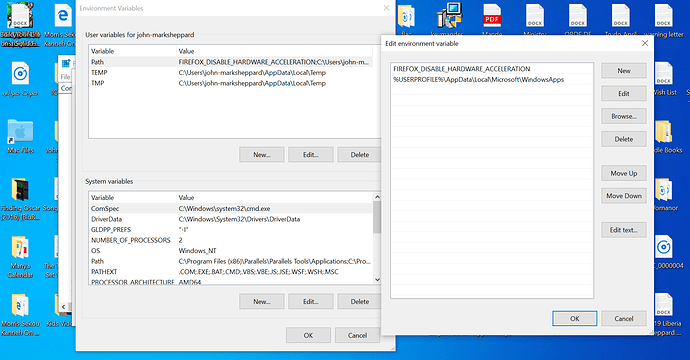
Task: Click Edit... under System variables
Action: (311, 301)
